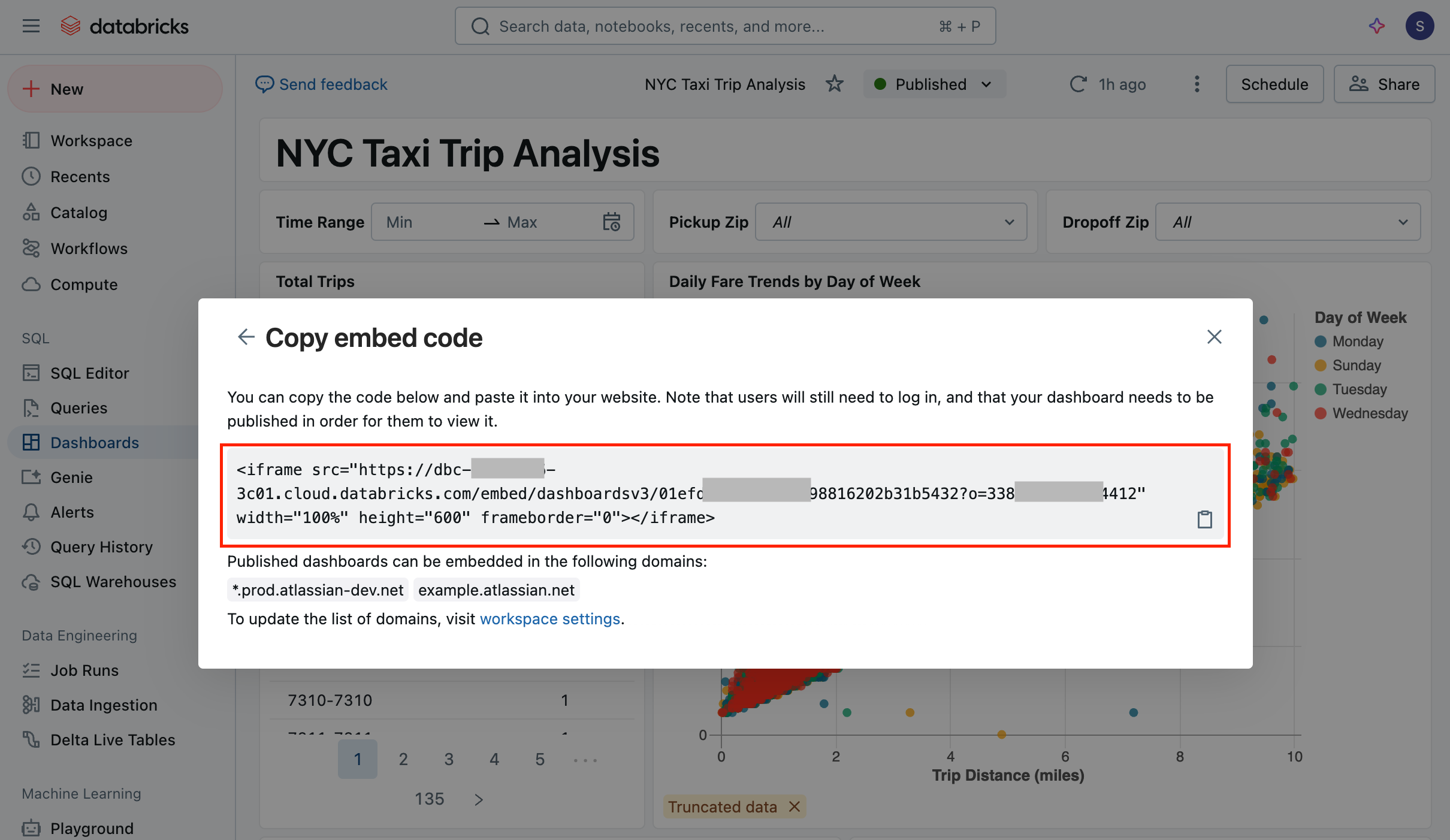
Task: Expand the Published status dropdown
Action: pyautogui.click(x=934, y=84)
